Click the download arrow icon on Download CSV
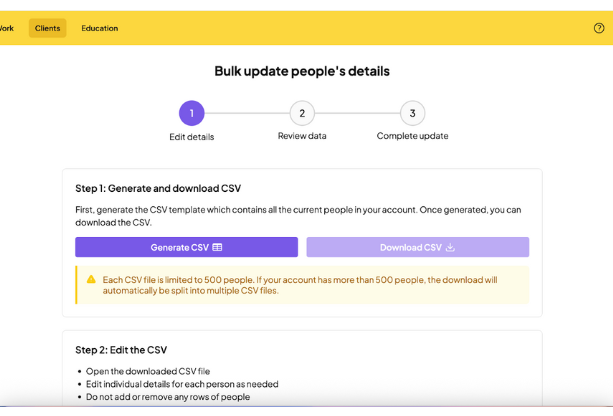Viewport: 613px width, 416px height. pyautogui.click(x=450, y=247)
